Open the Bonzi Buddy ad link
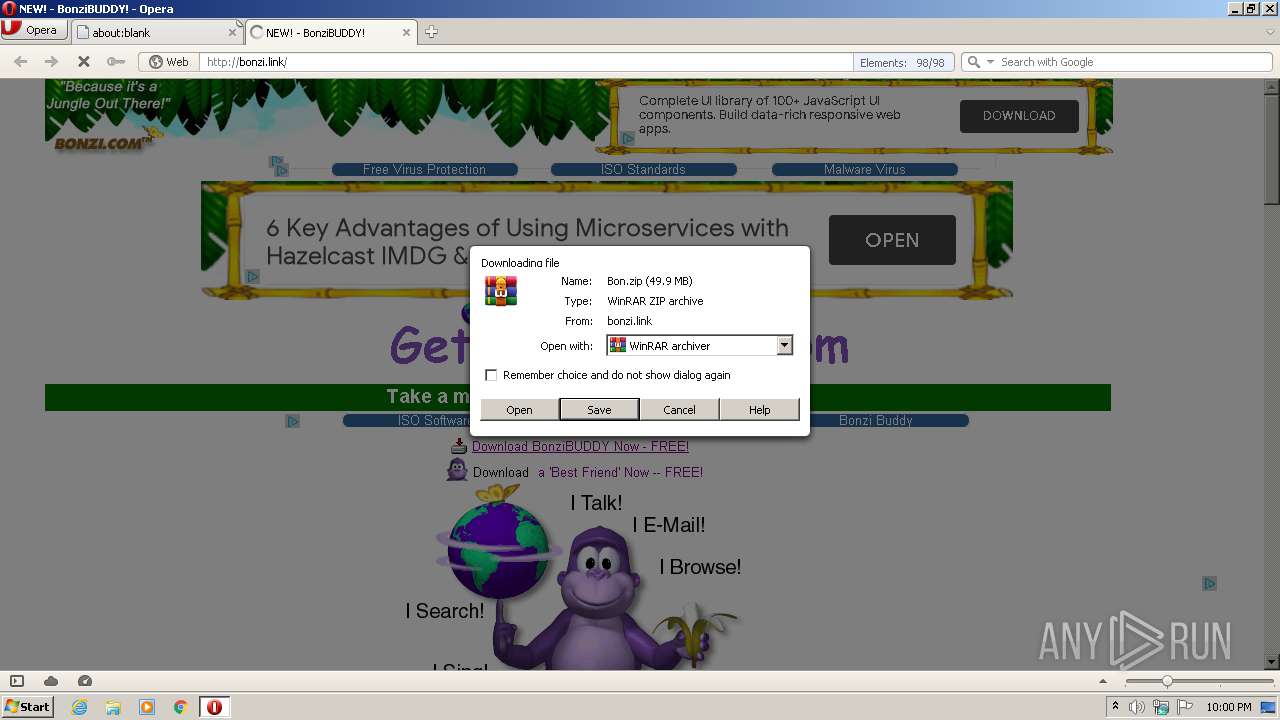 tap(875, 420)
